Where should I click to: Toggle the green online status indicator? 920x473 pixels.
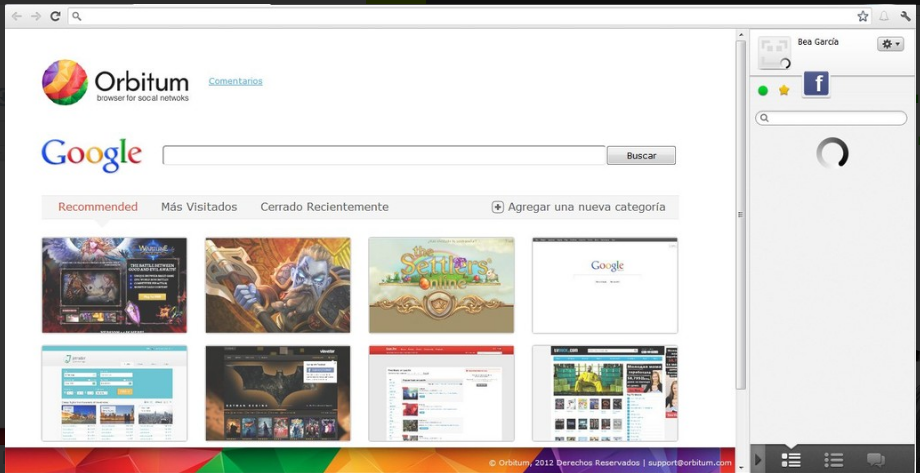763,91
